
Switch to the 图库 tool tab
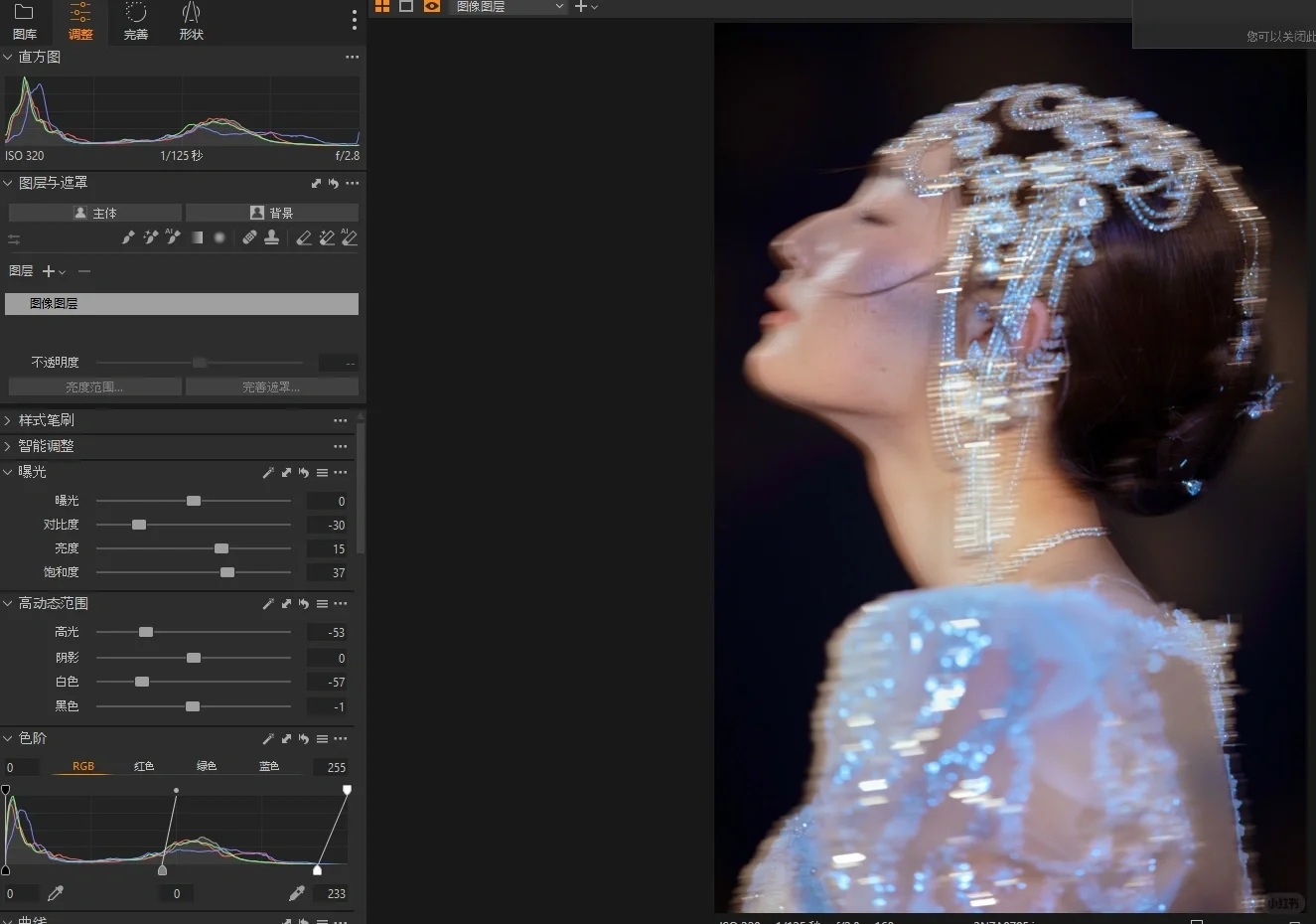pos(25,22)
